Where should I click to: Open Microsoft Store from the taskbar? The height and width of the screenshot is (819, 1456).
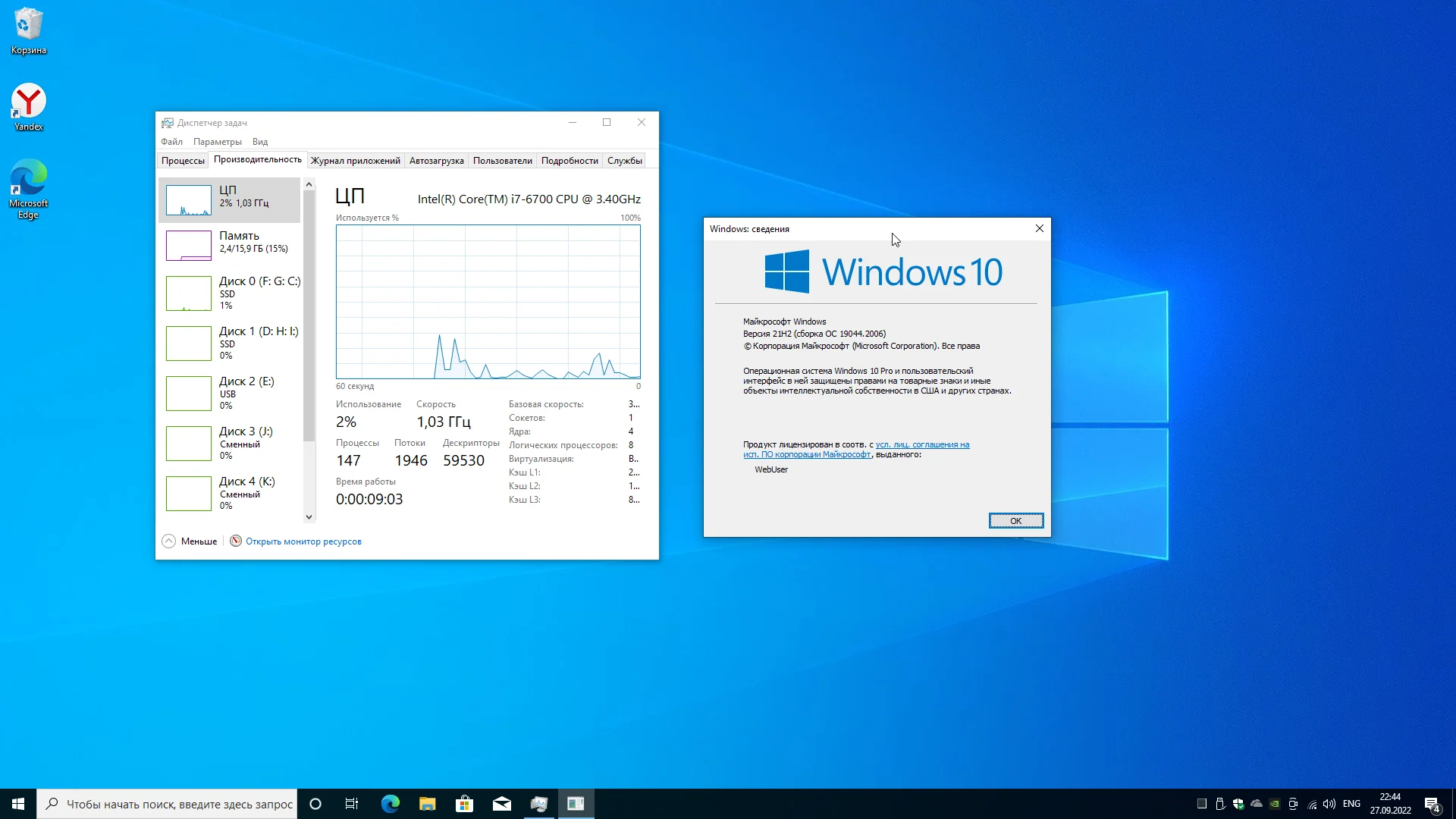point(464,804)
